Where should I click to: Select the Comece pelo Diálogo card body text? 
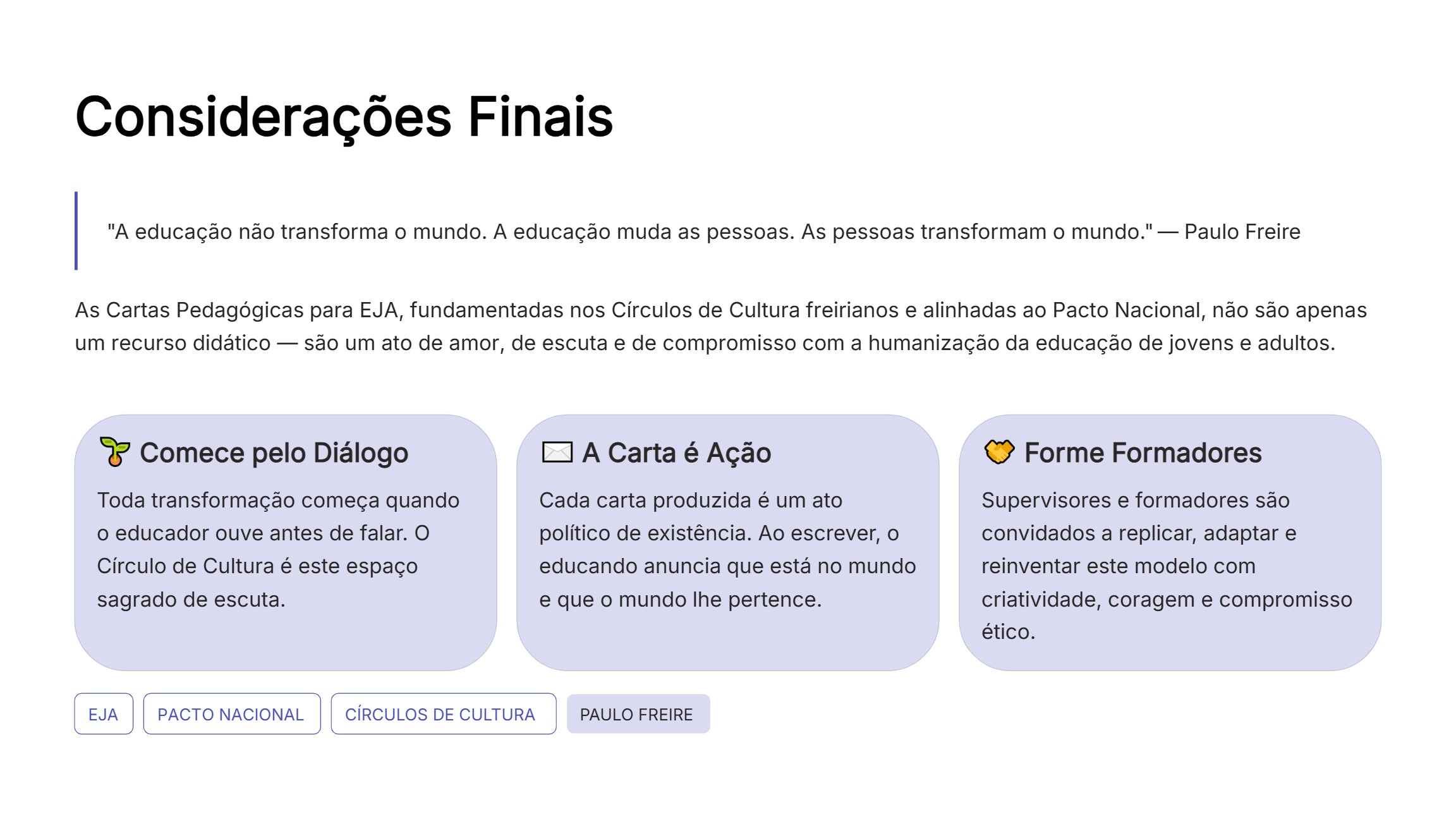pos(278,550)
